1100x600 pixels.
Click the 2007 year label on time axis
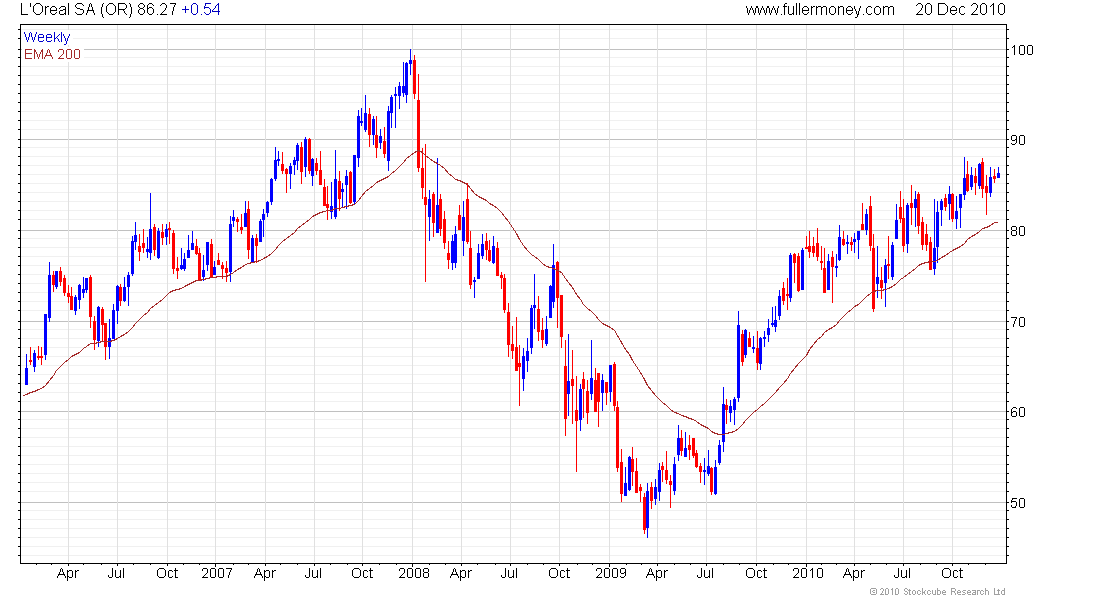tap(217, 573)
